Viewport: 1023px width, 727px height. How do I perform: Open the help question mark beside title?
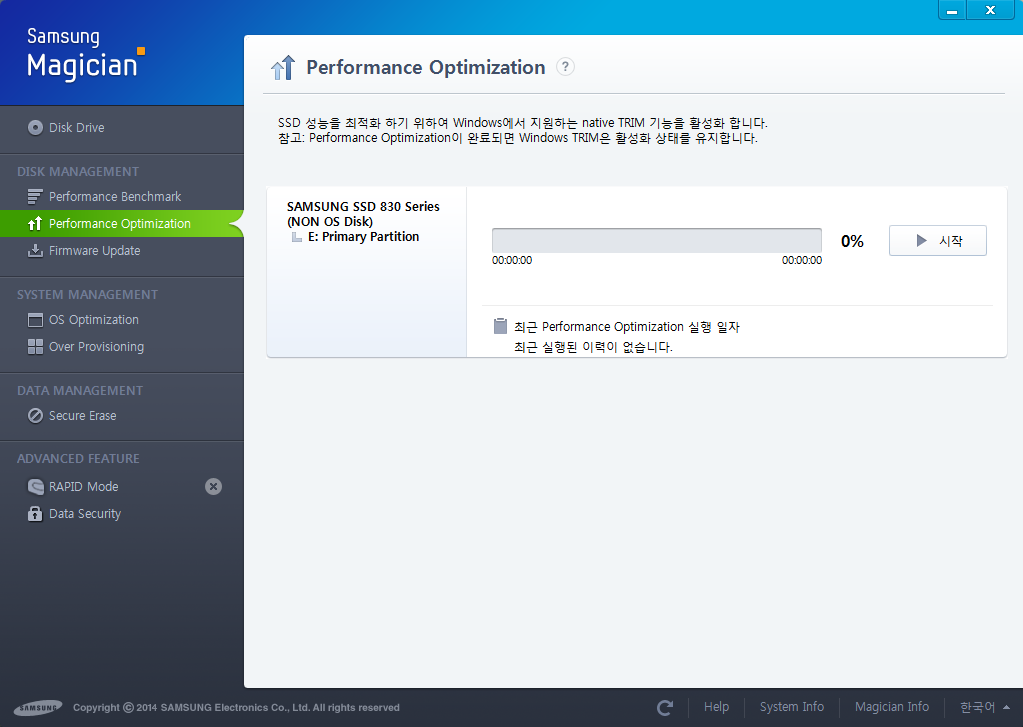[565, 67]
